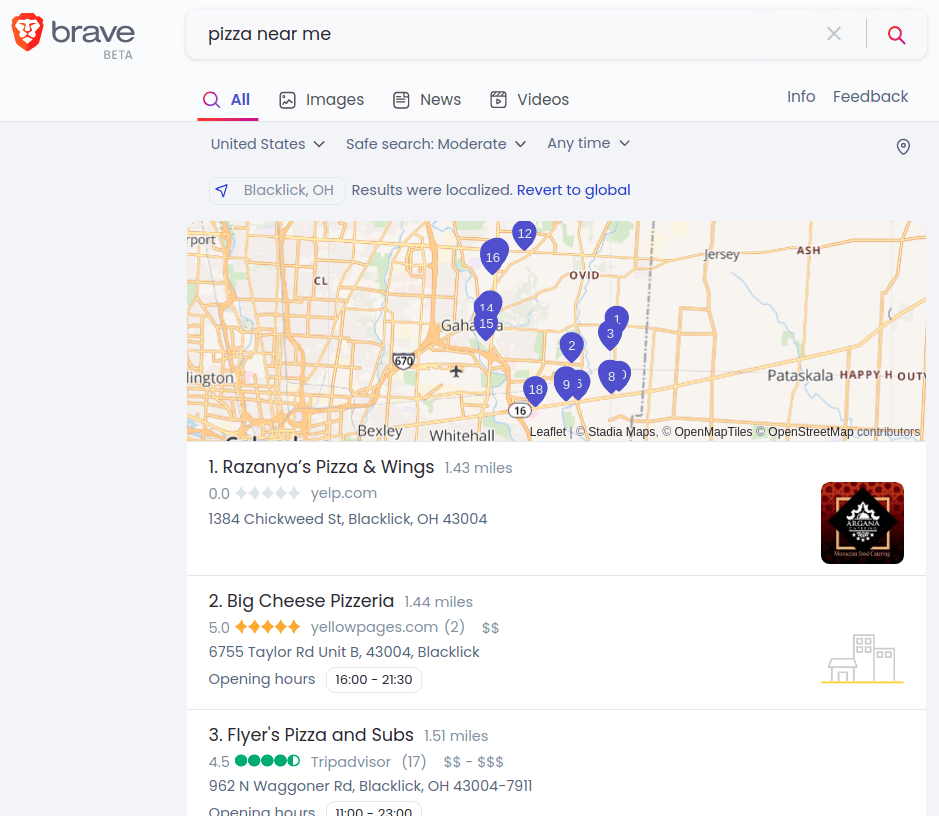This screenshot has width=939, height=816.
Task: Click the Revert to global link
Action: click(573, 190)
